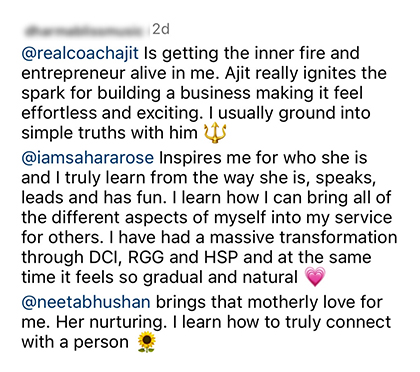
Task: Open the @realcoachajit profile mention
Action: pyautogui.click(x=80, y=53)
